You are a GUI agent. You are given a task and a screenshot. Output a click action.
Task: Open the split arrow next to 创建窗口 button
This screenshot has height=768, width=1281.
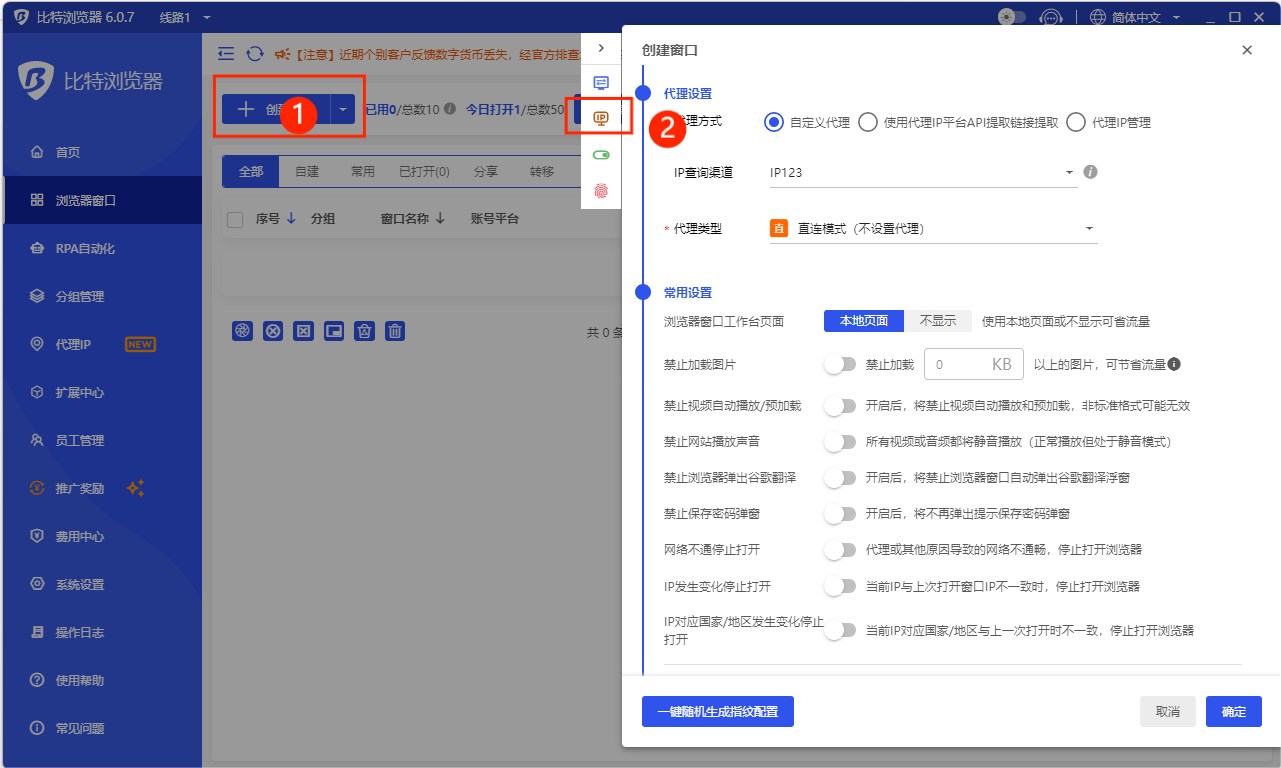click(344, 110)
